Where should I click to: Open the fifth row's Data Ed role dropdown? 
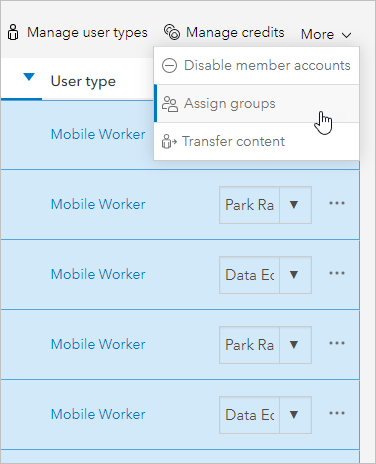pos(265,415)
